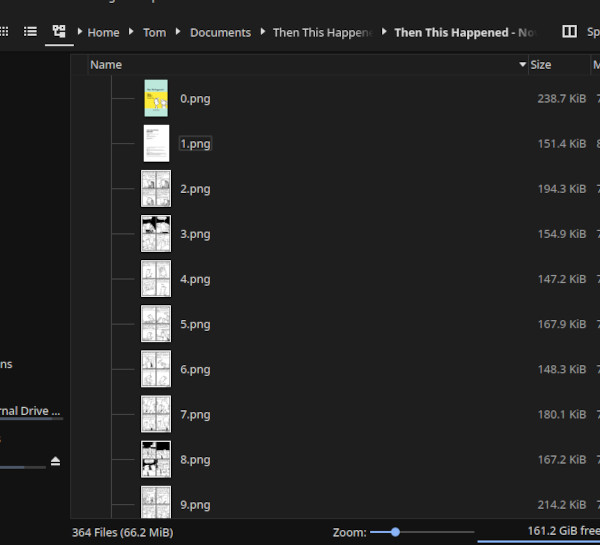Select 9.png thumbnail

[x=156, y=502]
